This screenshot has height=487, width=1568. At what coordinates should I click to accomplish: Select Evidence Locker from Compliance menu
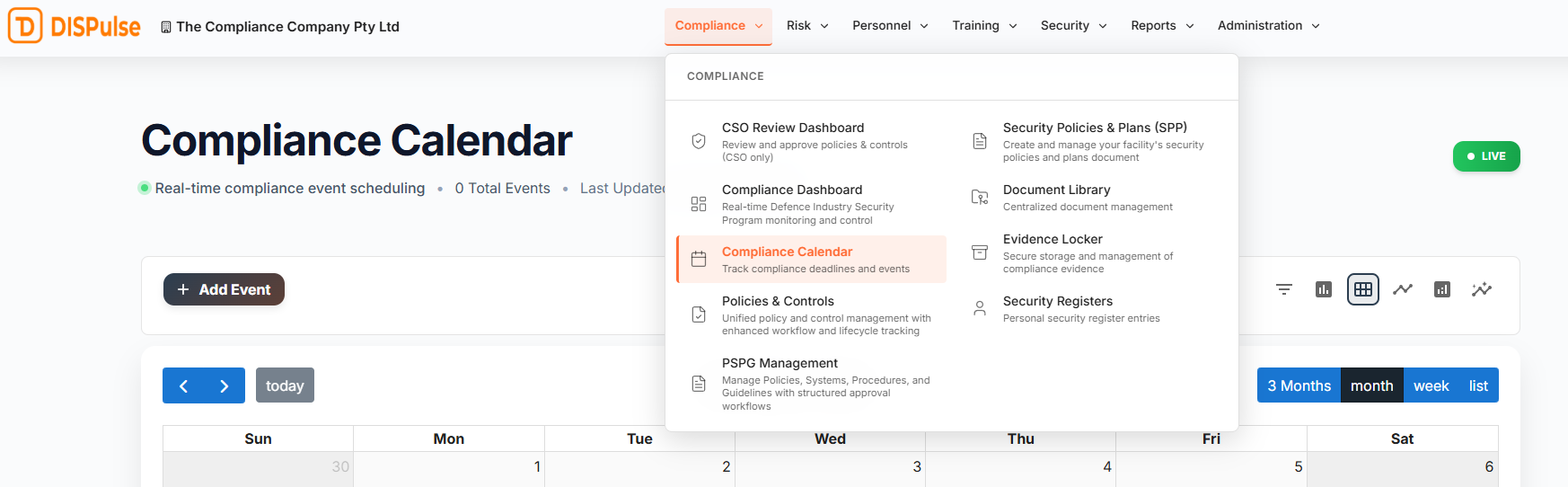click(x=1053, y=240)
